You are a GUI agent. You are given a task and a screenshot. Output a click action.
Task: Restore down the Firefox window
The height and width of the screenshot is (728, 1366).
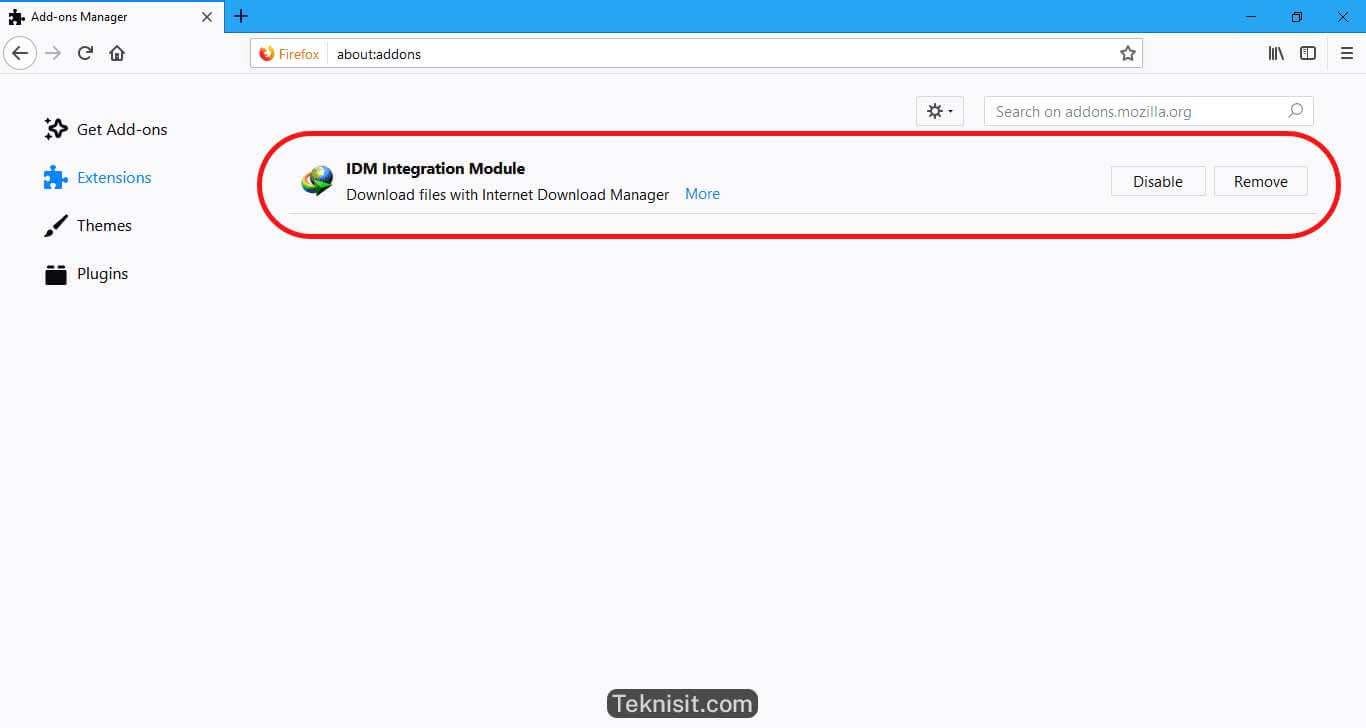click(x=1297, y=16)
